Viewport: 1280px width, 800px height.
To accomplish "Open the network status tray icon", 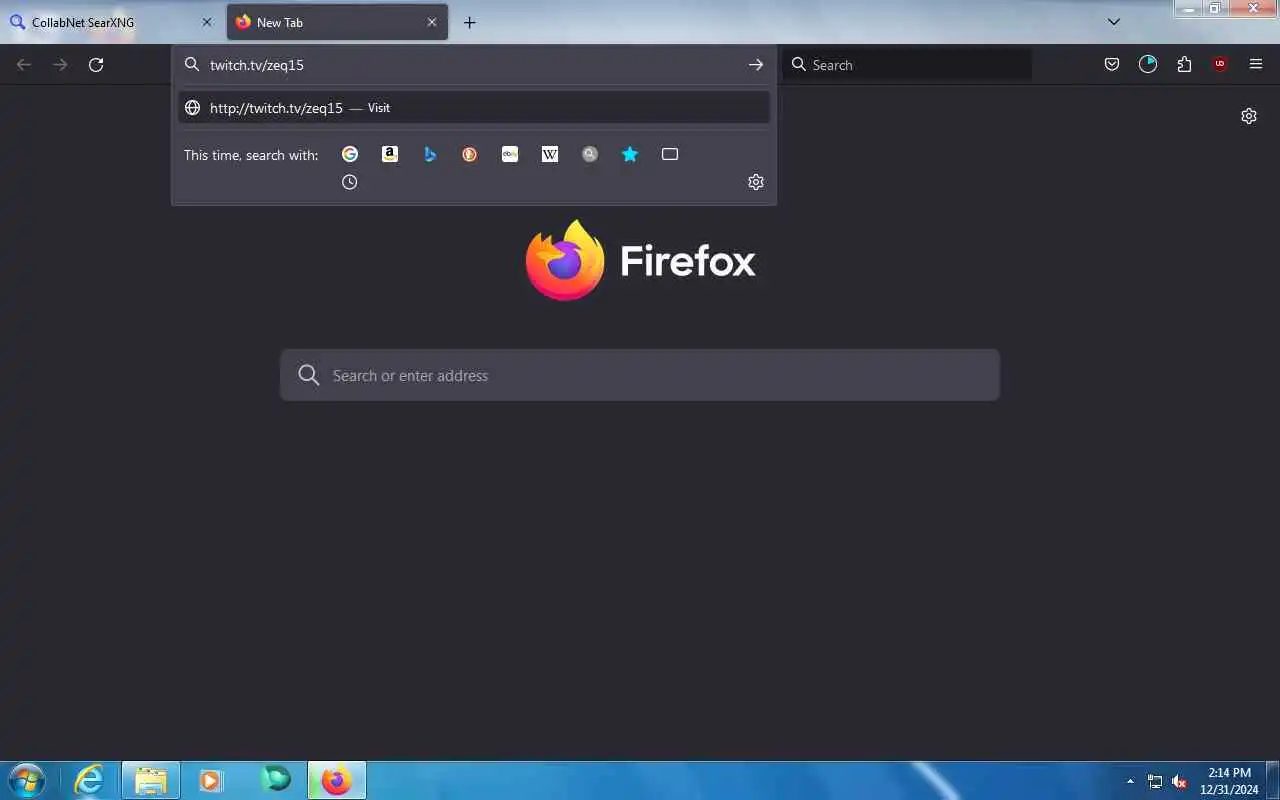I will [1155, 781].
